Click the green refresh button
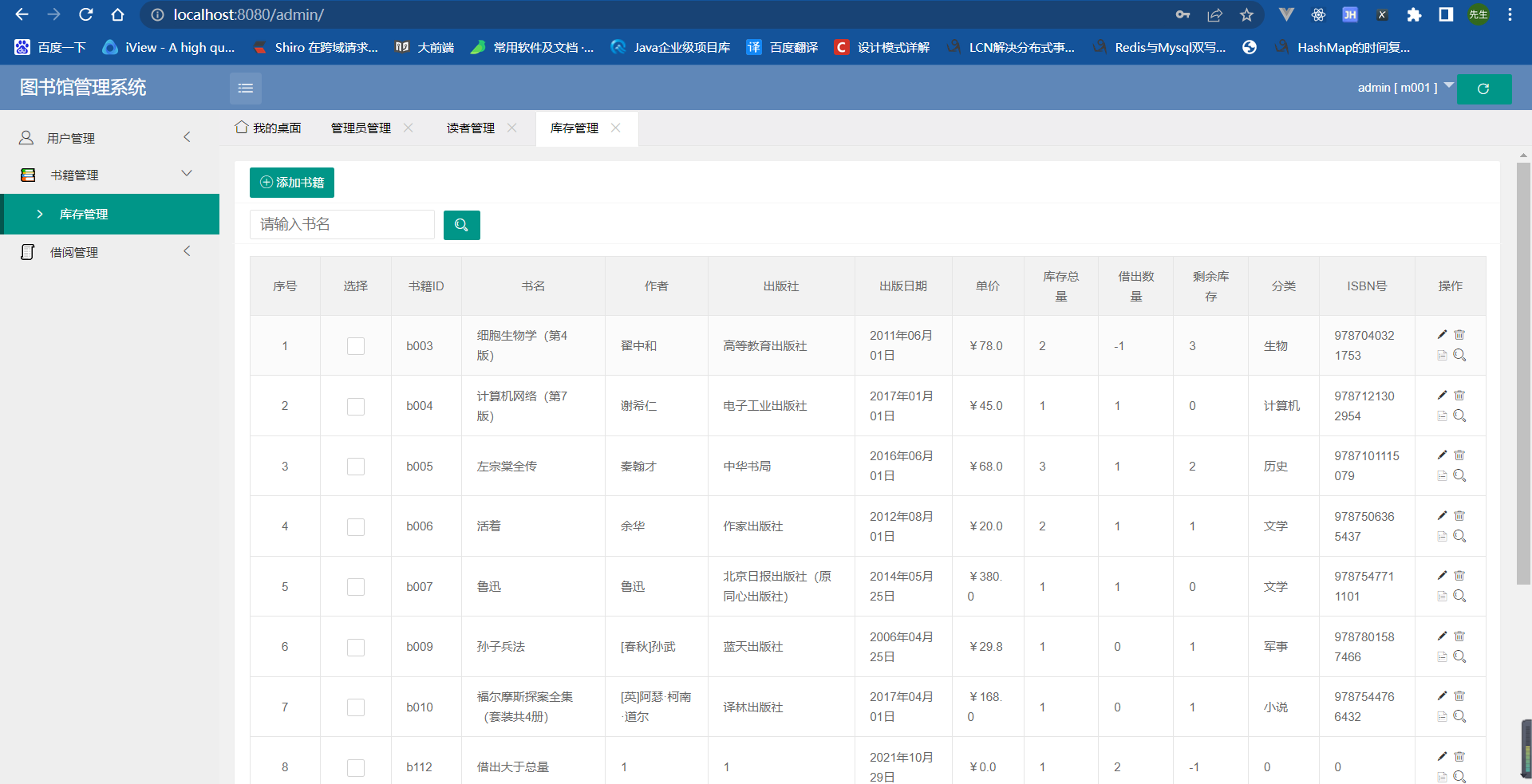The image size is (1532, 784). click(1483, 89)
